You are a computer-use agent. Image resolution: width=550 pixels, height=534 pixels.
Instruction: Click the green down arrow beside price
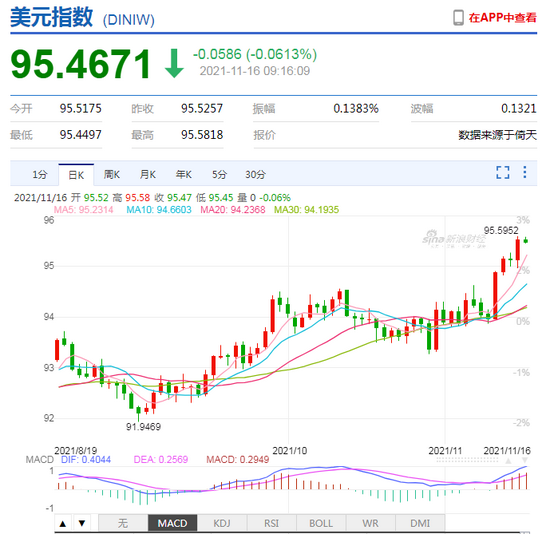pyautogui.click(x=174, y=64)
